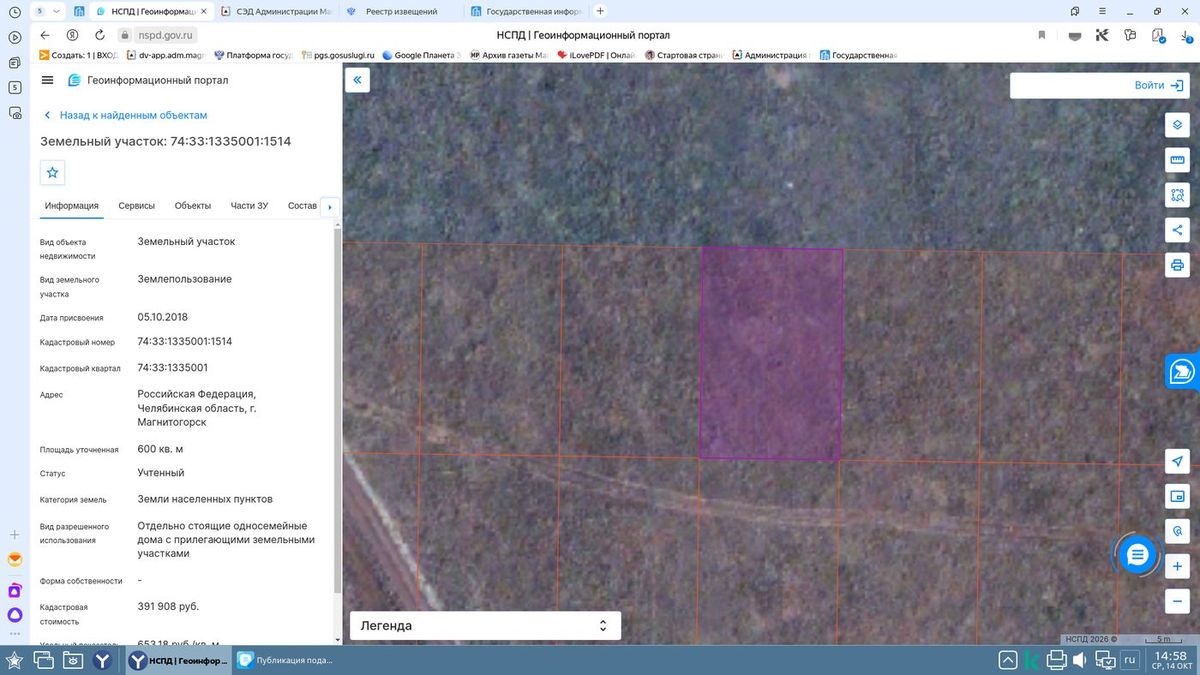This screenshot has width=1200, height=675.
Task: Click the keyboard layout ru indicator
Action: [1130, 660]
